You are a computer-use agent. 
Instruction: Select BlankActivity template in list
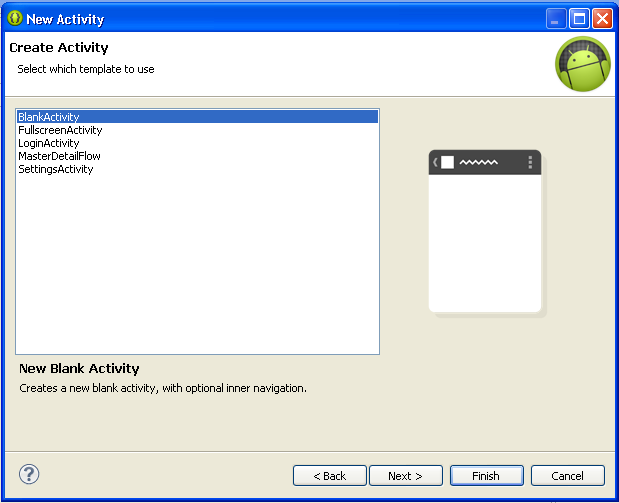tap(197, 117)
